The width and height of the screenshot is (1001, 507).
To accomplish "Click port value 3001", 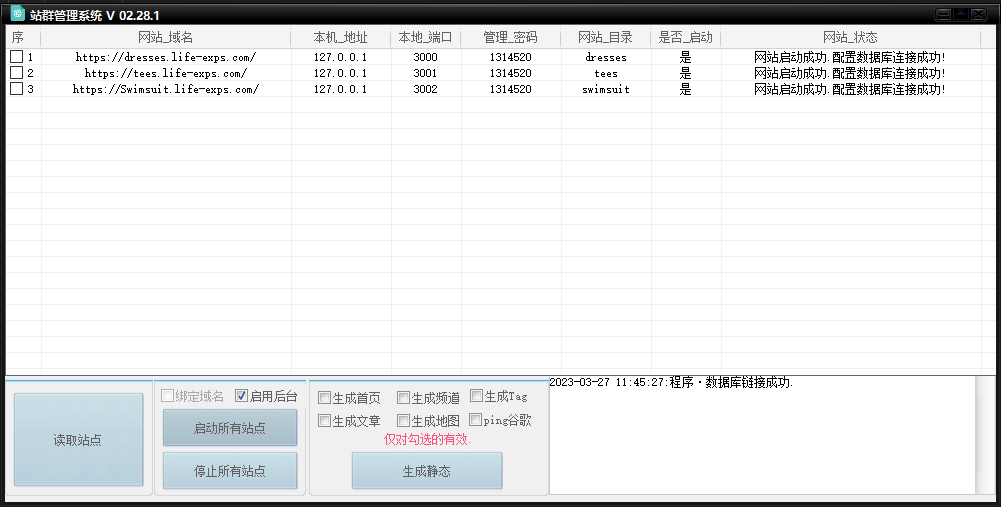I will [425, 73].
